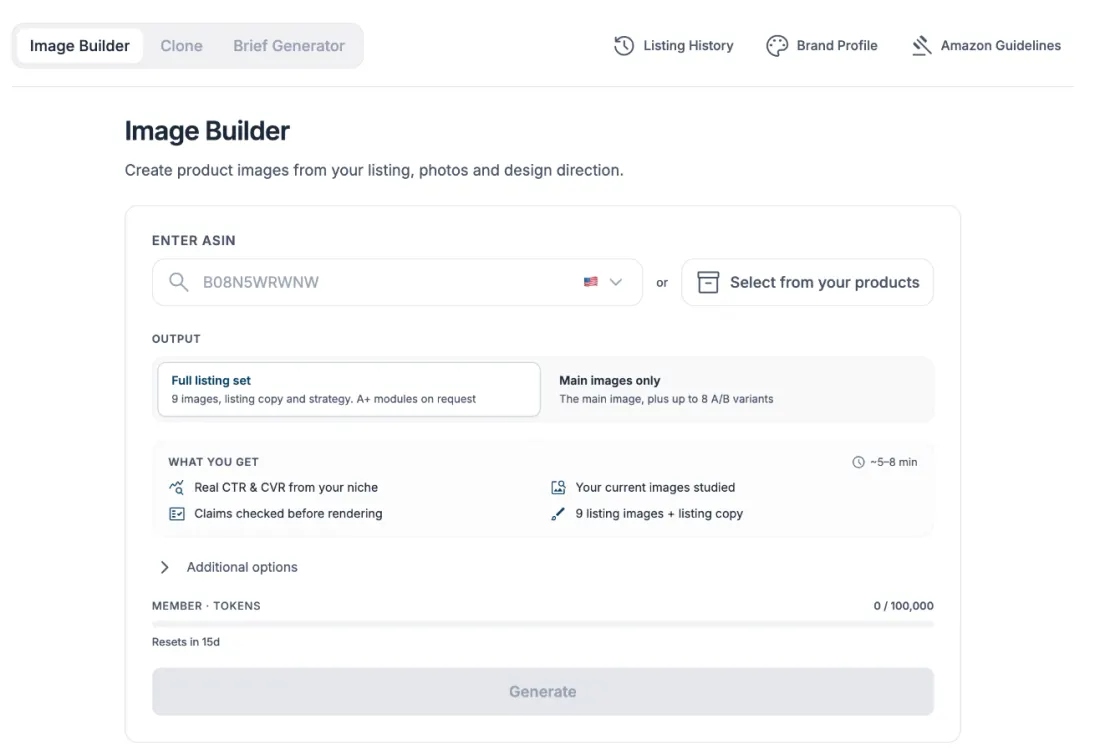
Task: Click the archive box icon for products
Action: 708,282
